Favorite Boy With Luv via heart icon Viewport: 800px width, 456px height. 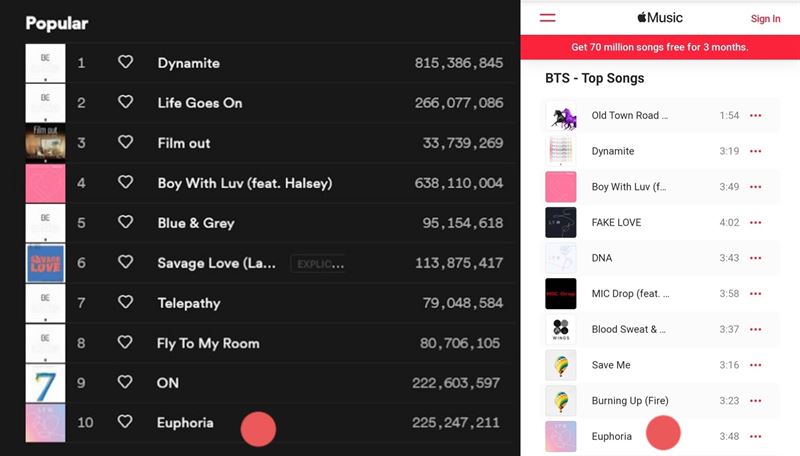tap(126, 182)
